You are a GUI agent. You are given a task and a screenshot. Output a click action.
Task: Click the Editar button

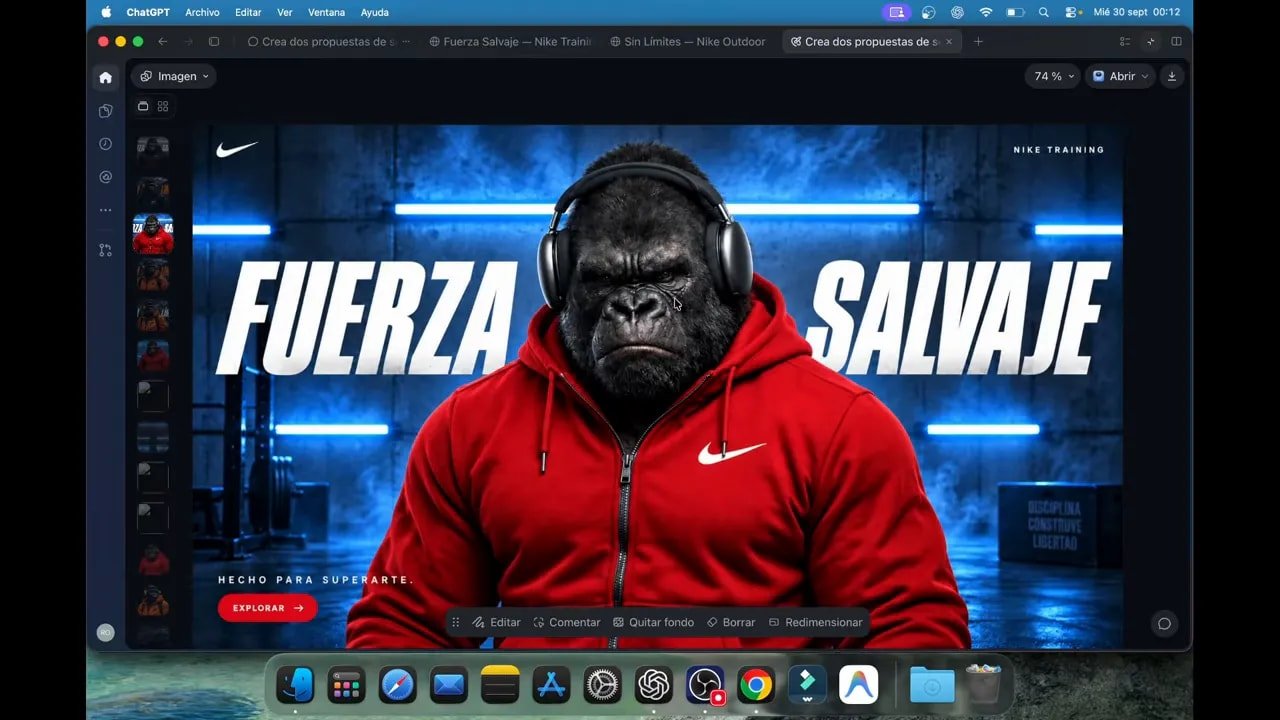tap(496, 622)
